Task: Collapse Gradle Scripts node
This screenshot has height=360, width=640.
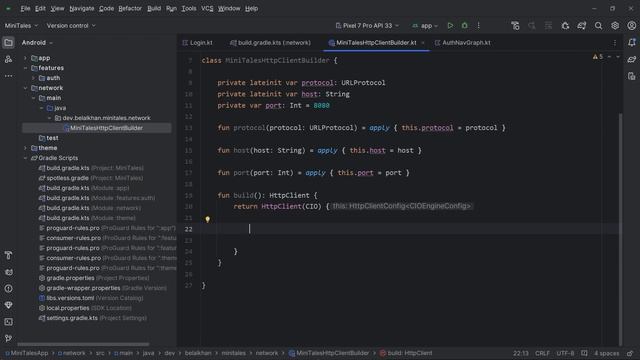Action: coord(25,158)
